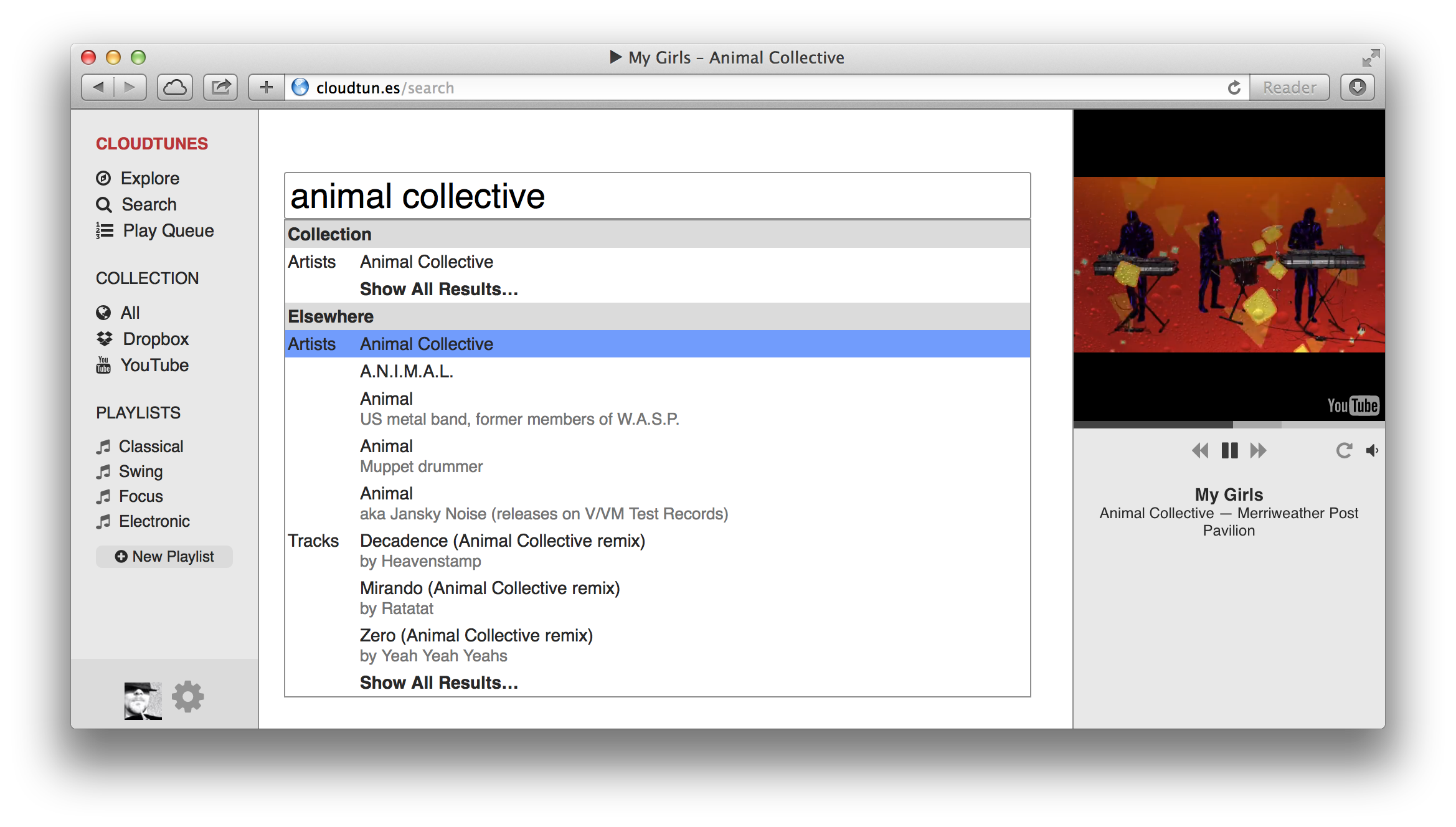Select the All collection item
1456x827 pixels.
(x=130, y=313)
